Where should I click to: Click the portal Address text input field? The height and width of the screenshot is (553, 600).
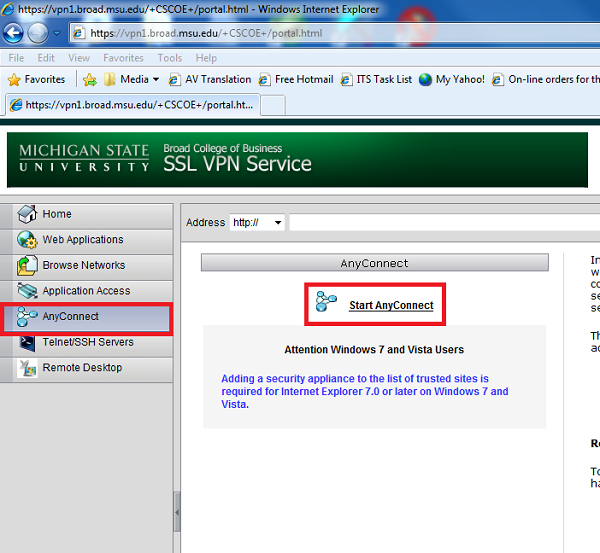tap(445, 222)
